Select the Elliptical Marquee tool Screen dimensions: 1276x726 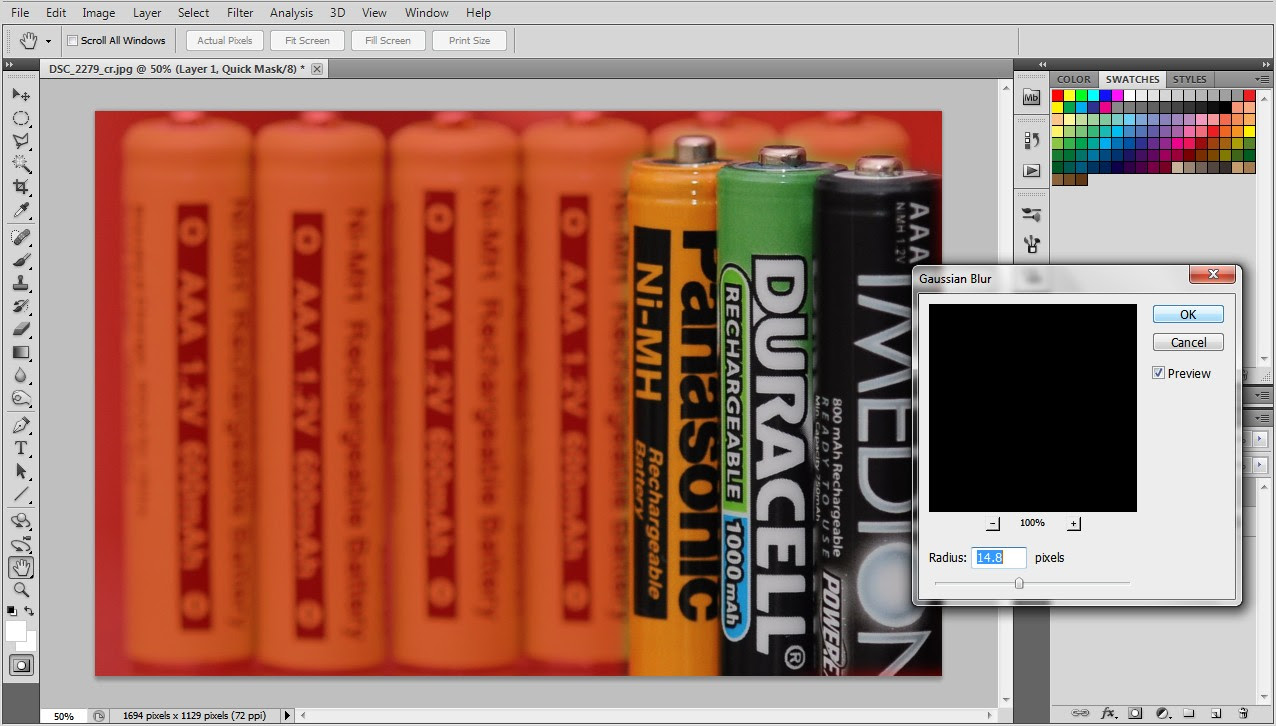point(21,118)
